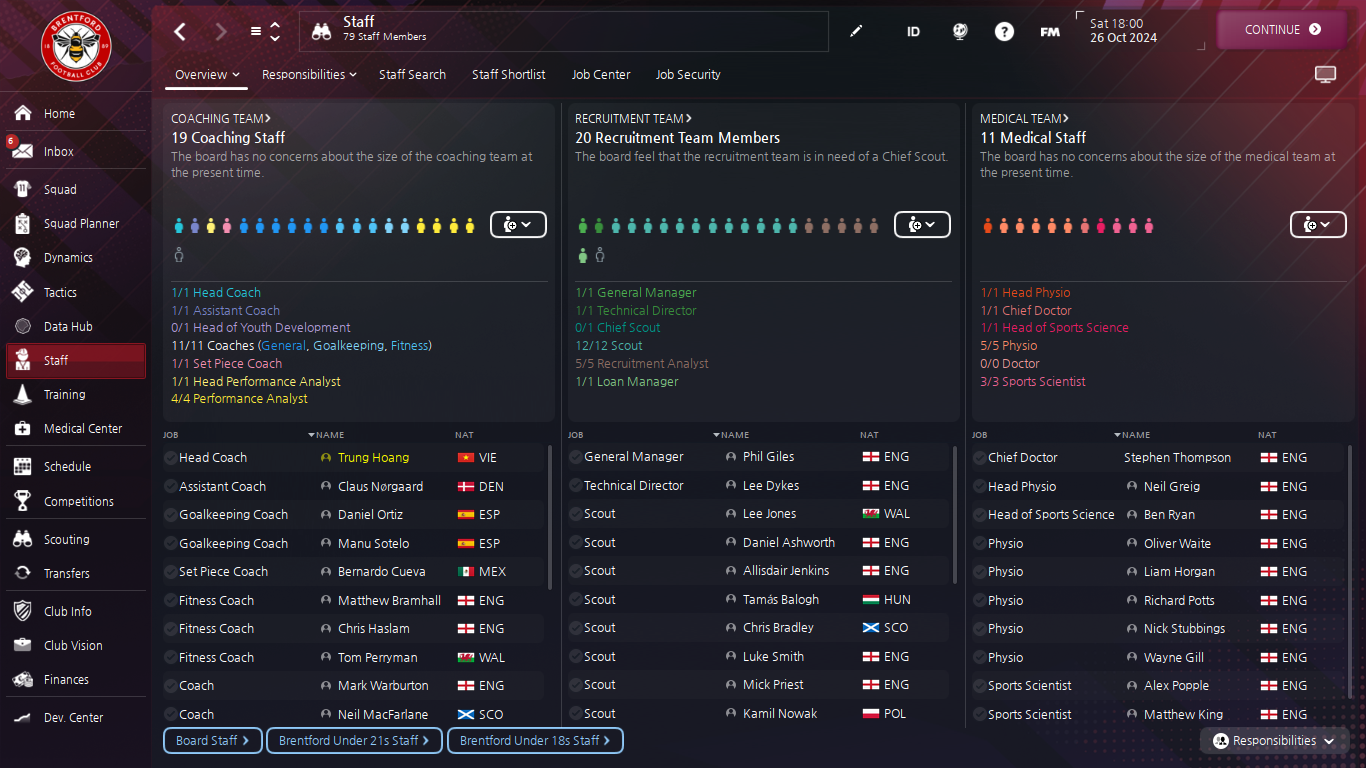Open Coaching Team add staff dropdown
Image resolution: width=1366 pixels, height=768 pixels.
[518, 225]
